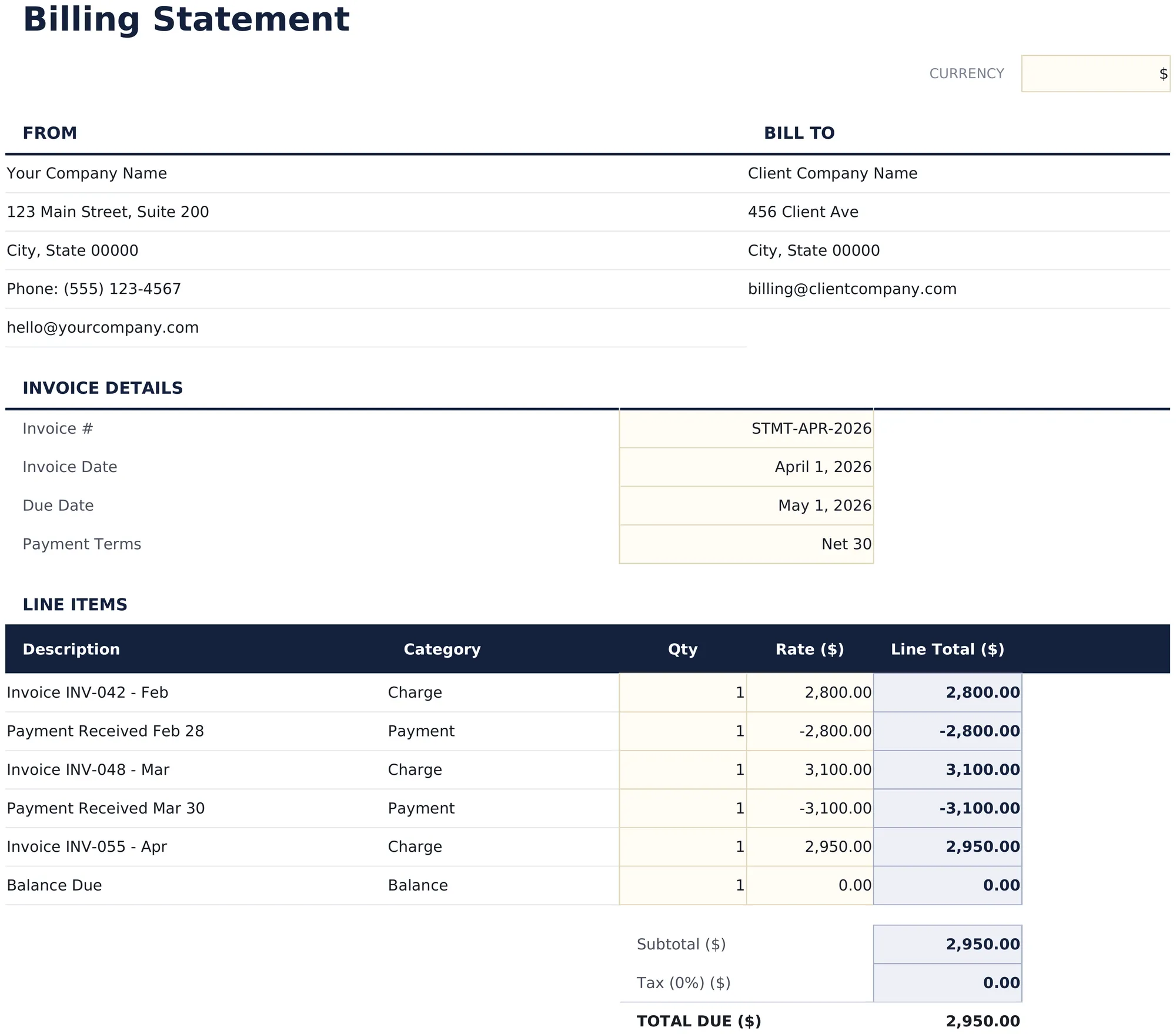Click the Due Date cell May 1, 2026

pos(746,506)
